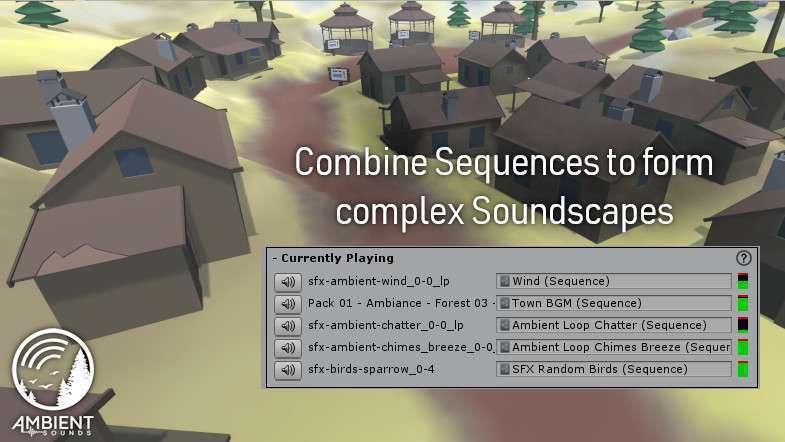Click object icon in Wind (Sequence) field

[505, 281]
